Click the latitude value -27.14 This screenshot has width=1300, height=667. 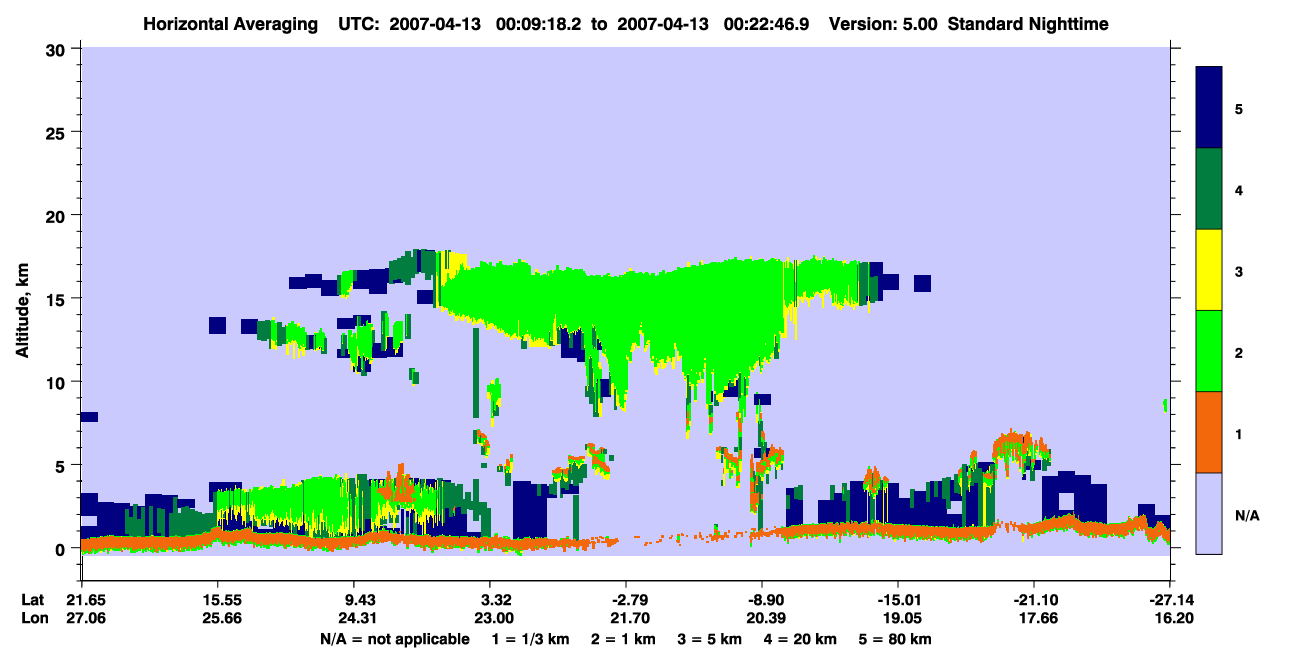(x=1169, y=600)
